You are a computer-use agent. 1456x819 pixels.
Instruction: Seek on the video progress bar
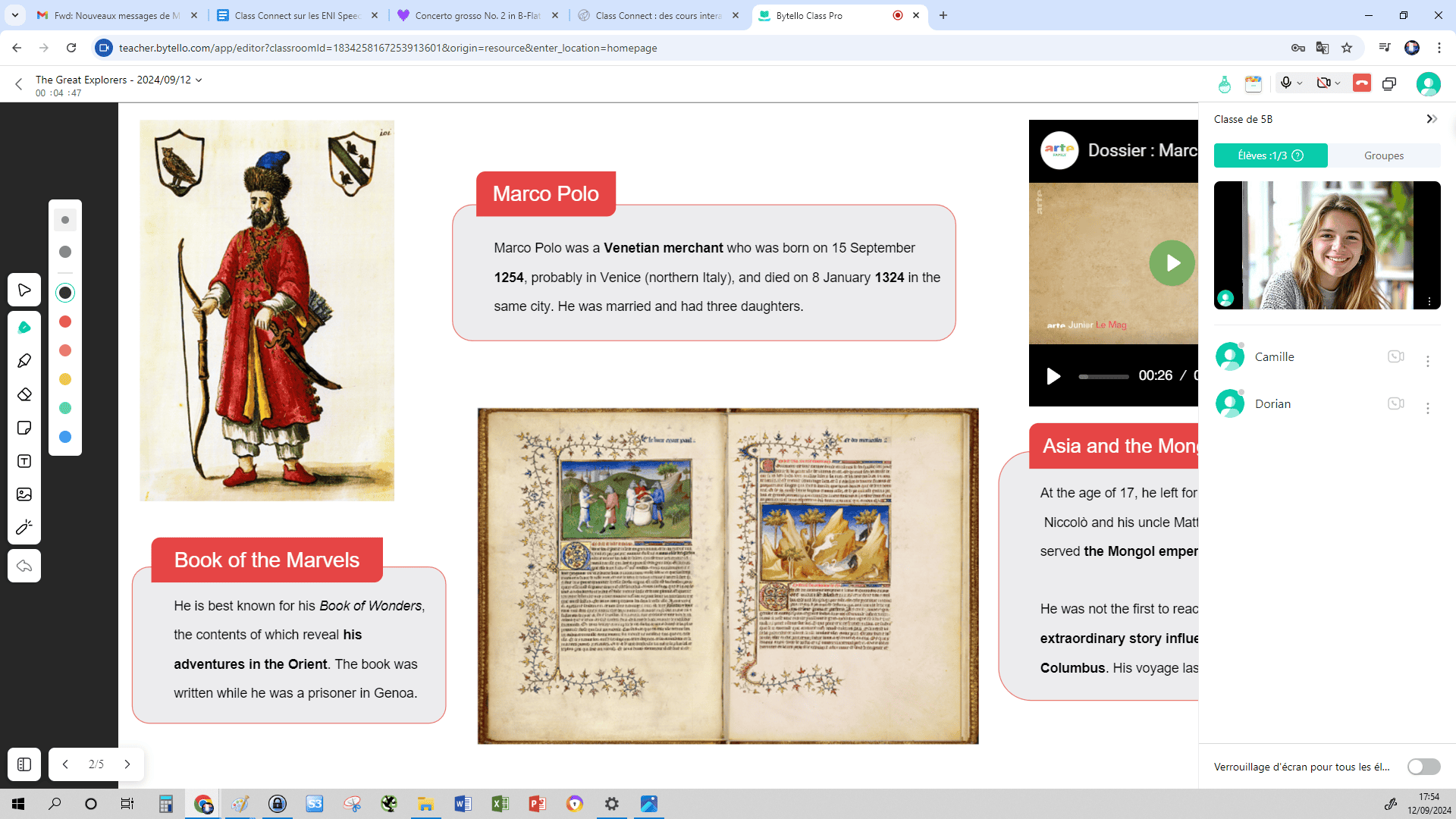pyautogui.click(x=1104, y=377)
